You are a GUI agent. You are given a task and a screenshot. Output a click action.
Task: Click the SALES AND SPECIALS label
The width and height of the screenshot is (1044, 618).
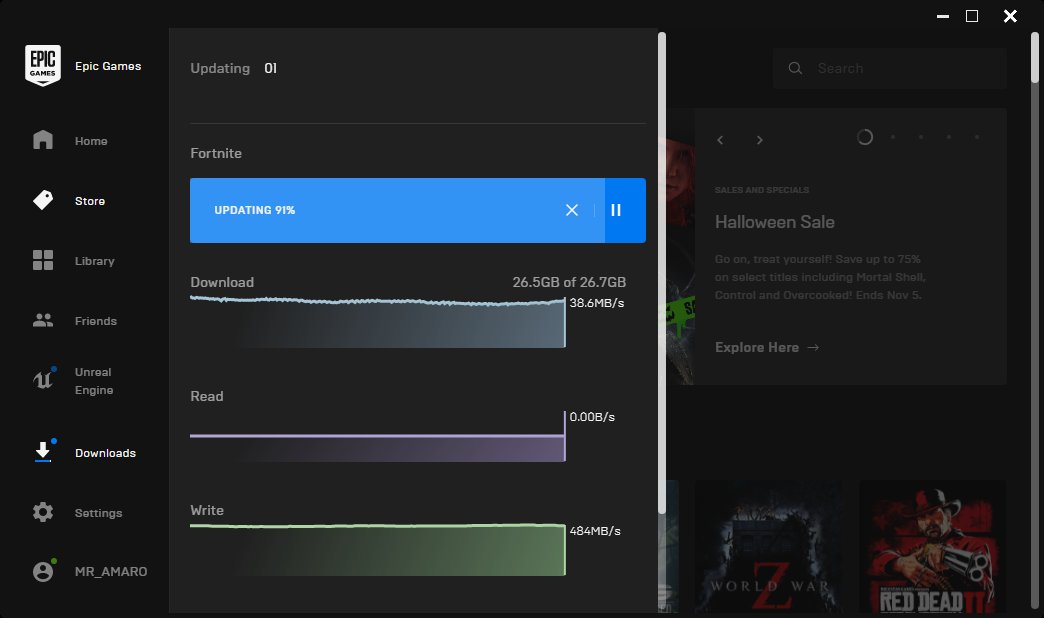(x=762, y=190)
